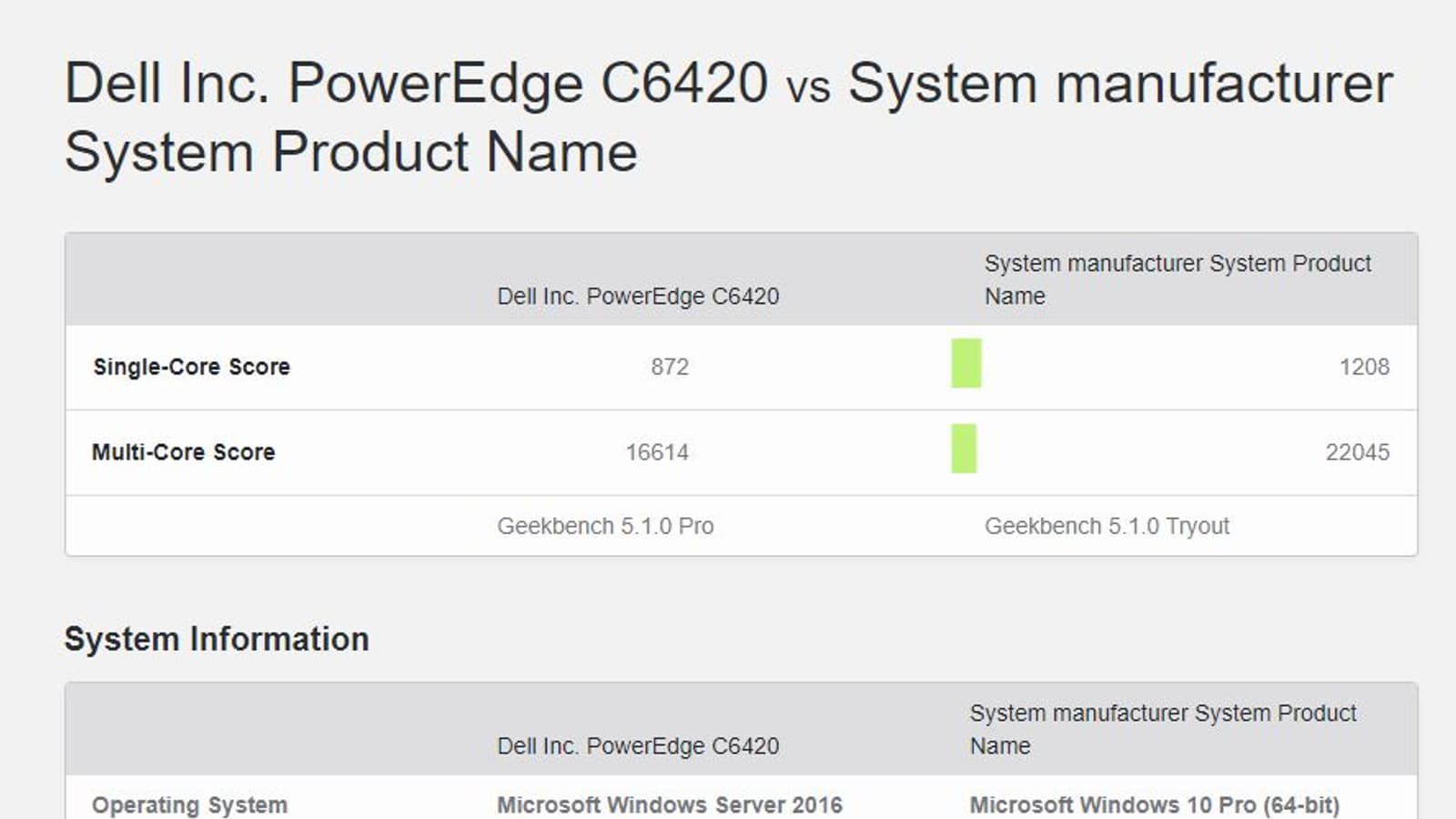The height and width of the screenshot is (819, 1456).
Task: Click the small "vs" text in title
Action: (x=808, y=87)
